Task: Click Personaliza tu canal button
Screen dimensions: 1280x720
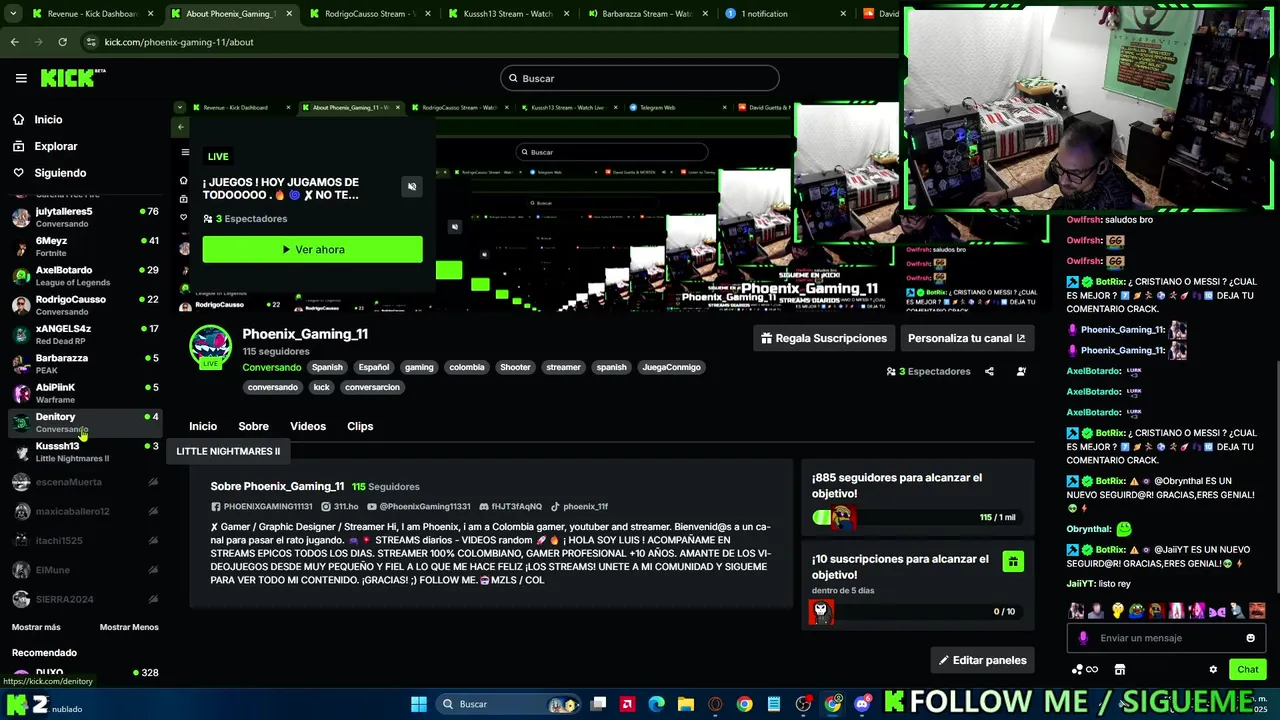Action: [966, 338]
